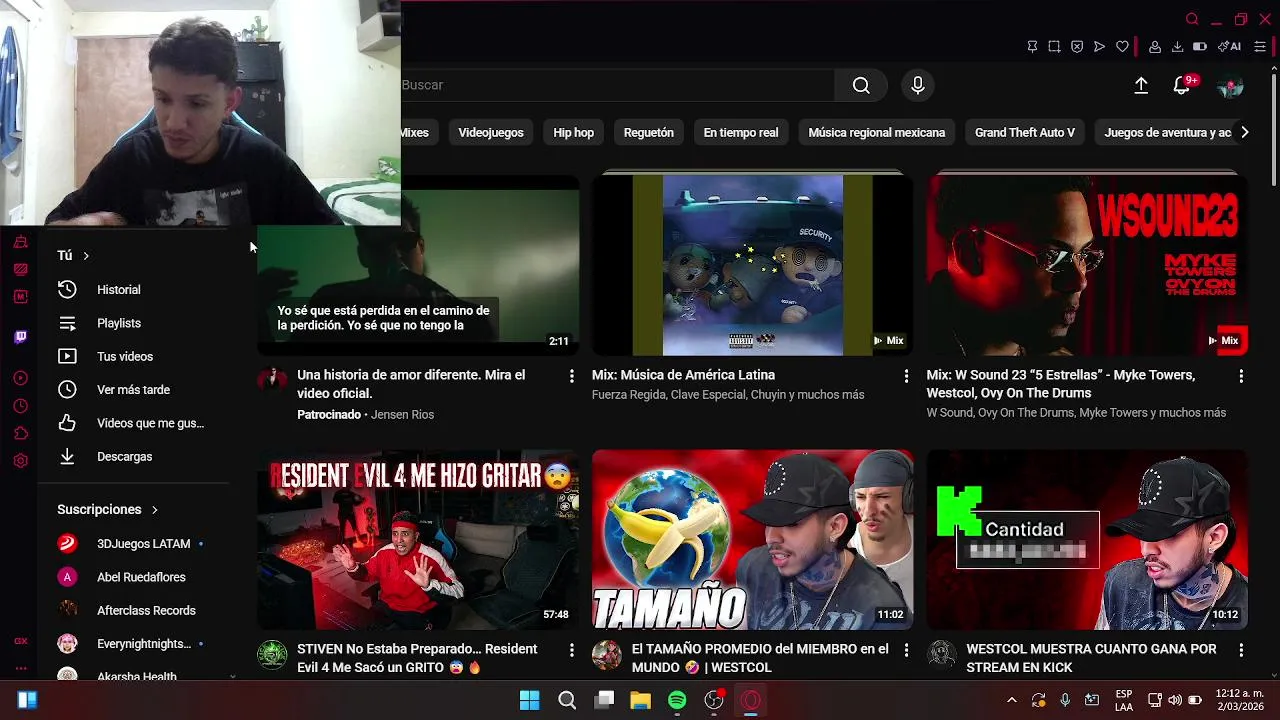Open the Opera AI assistant button
The width and height of the screenshot is (1280, 720).
coord(1230,46)
